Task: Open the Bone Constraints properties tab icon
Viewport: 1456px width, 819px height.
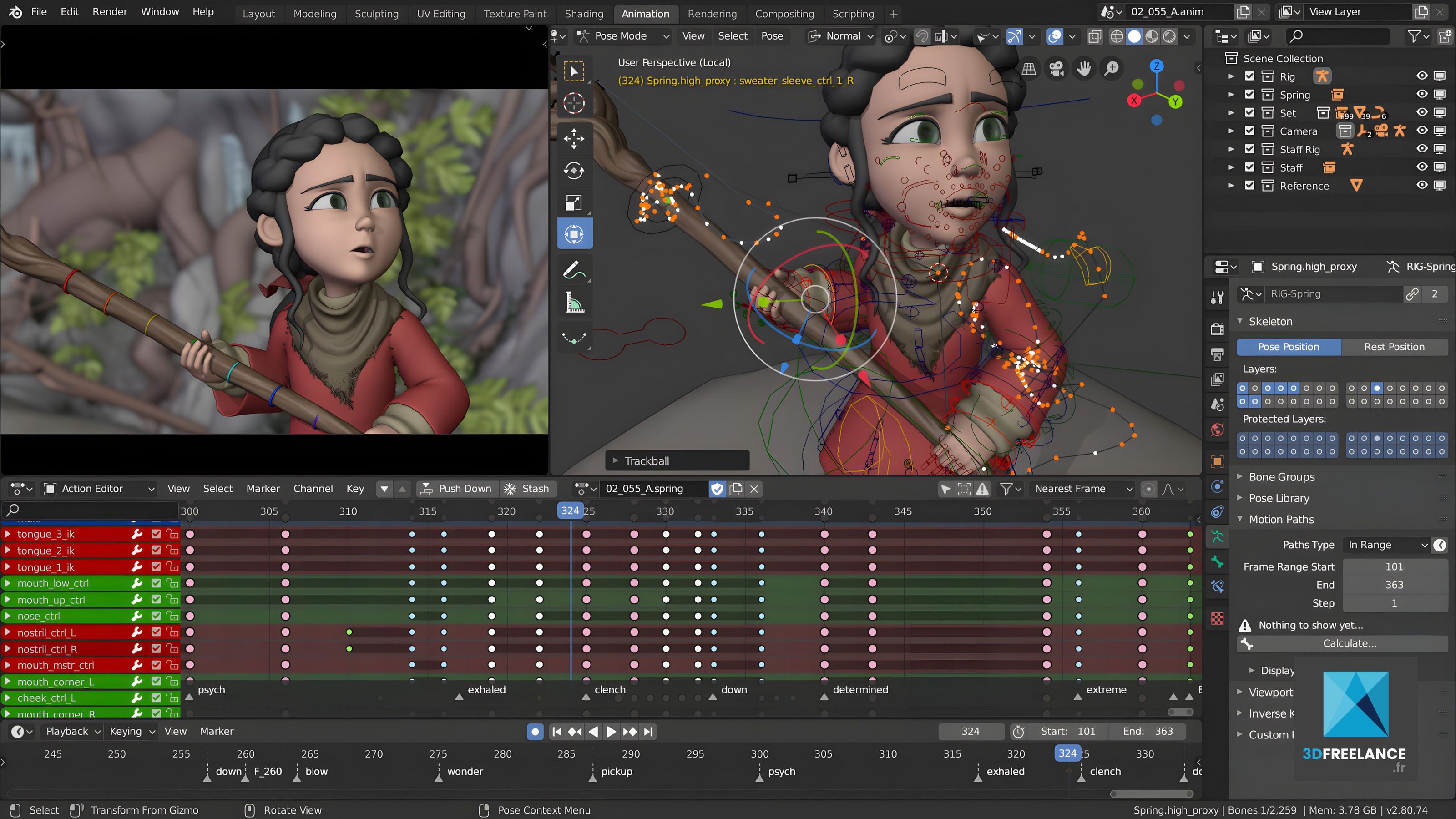Action: tap(1218, 586)
